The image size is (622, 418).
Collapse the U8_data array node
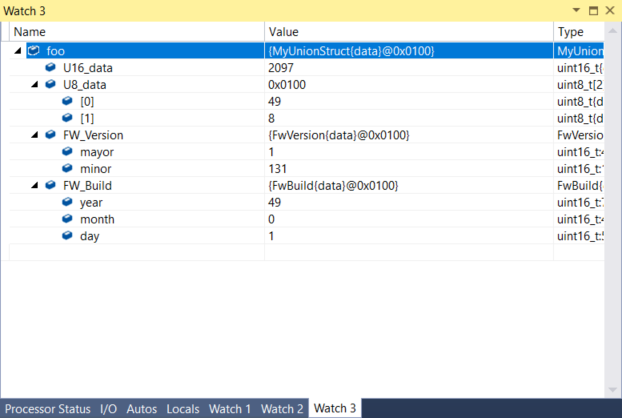point(35,84)
